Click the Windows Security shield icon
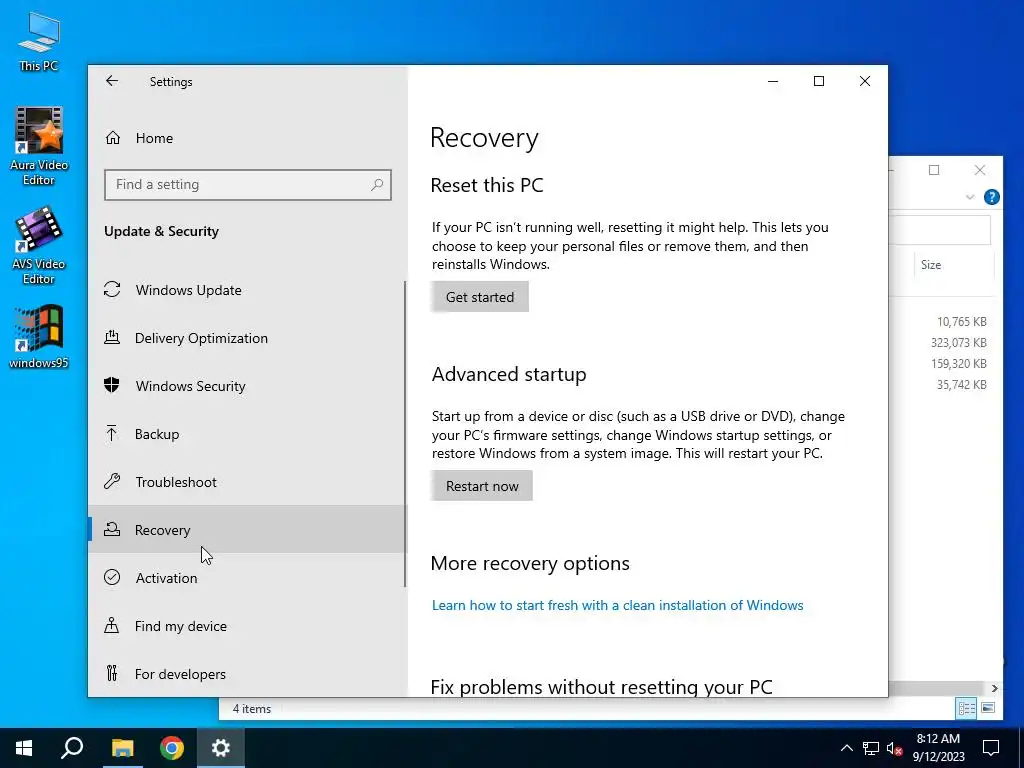 pyautogui.click(x=112, y=385)
